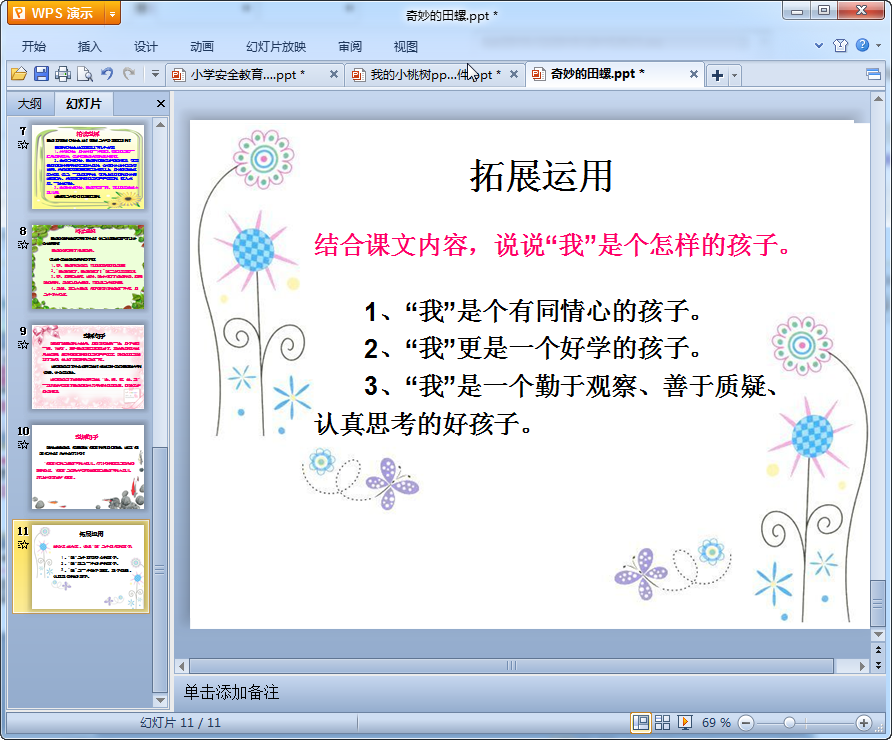Zoom in with the plus button
Viewport: 892px width, 740px height.
864,723
